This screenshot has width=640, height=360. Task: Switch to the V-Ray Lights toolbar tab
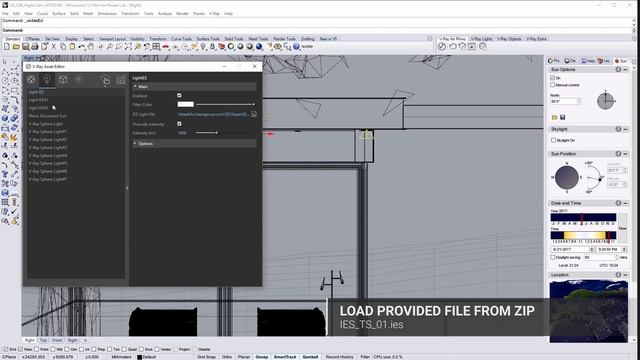481,39
